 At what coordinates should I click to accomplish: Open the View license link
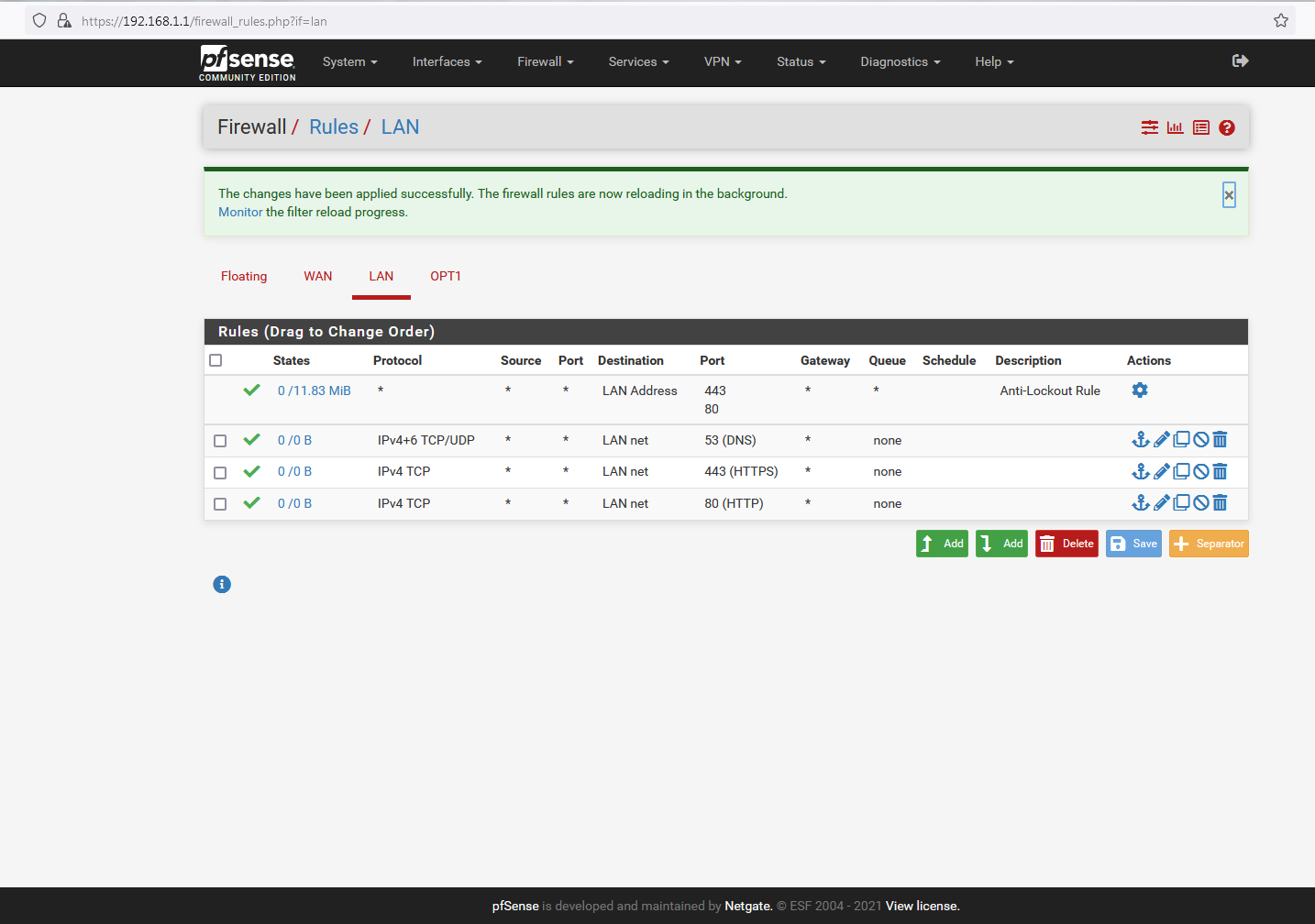point(923,906)
